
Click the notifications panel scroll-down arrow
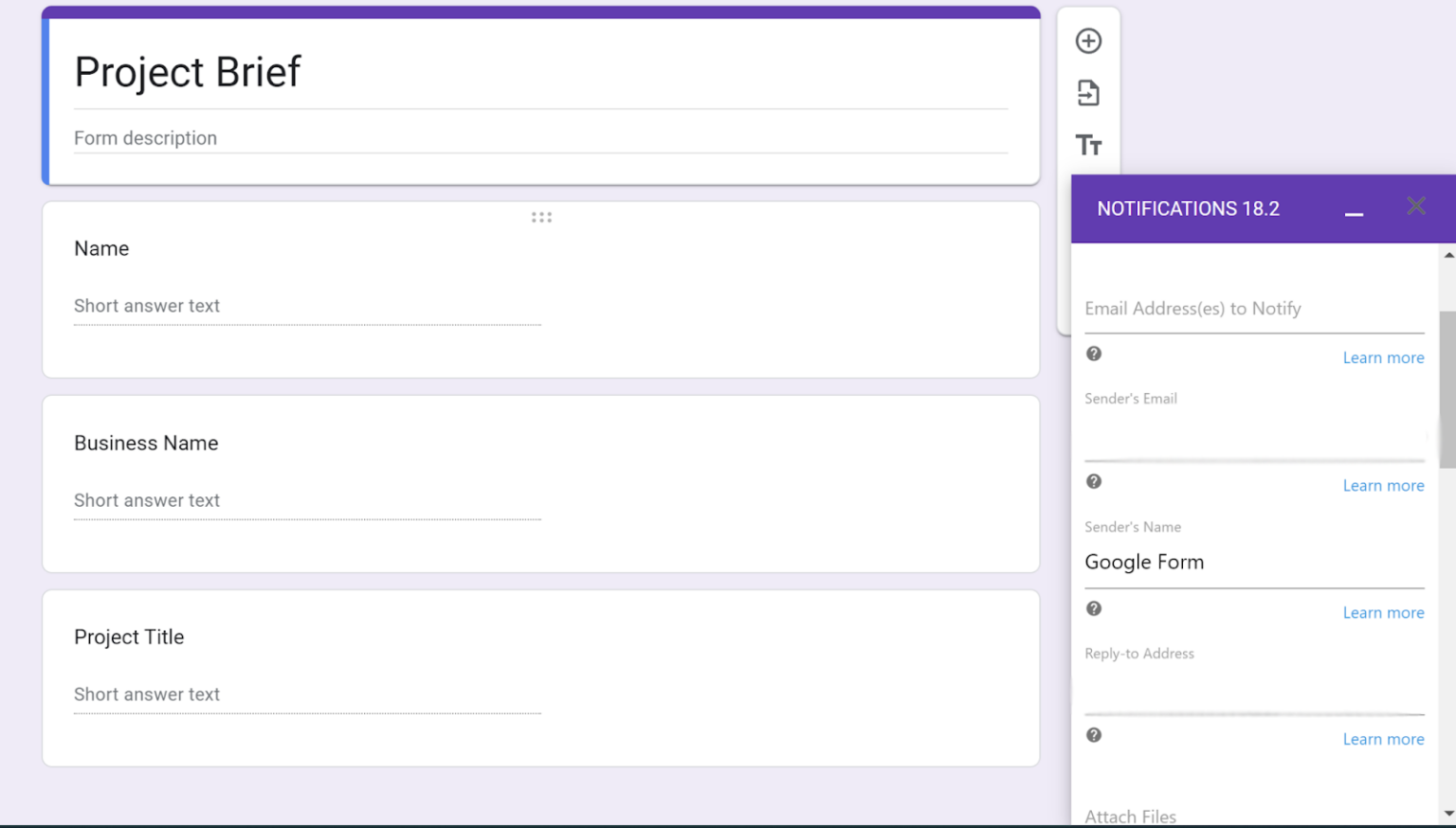[x=1447, y=814]
